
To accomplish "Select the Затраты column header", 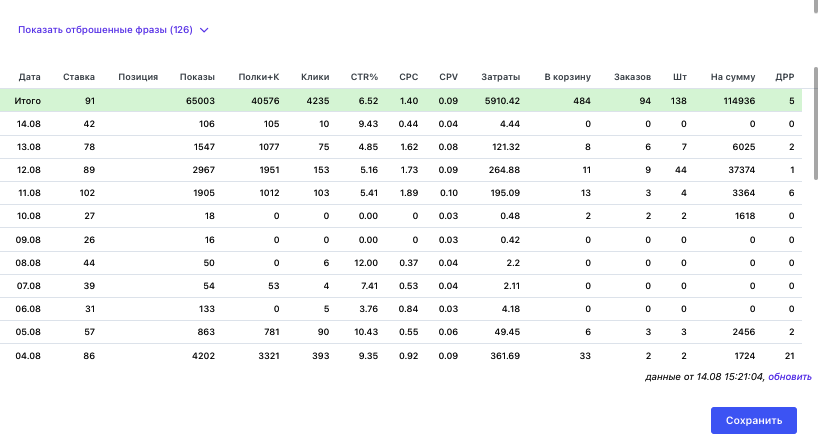I will point(500,77).
